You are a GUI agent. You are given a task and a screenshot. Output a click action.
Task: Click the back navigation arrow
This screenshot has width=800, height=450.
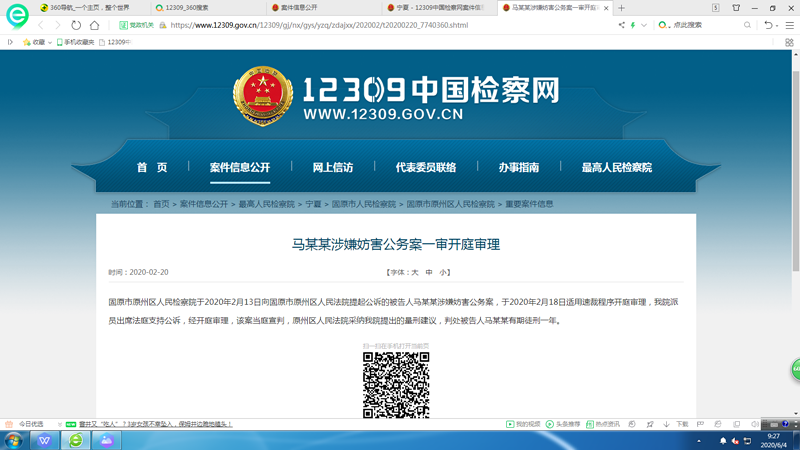[41, 25]
